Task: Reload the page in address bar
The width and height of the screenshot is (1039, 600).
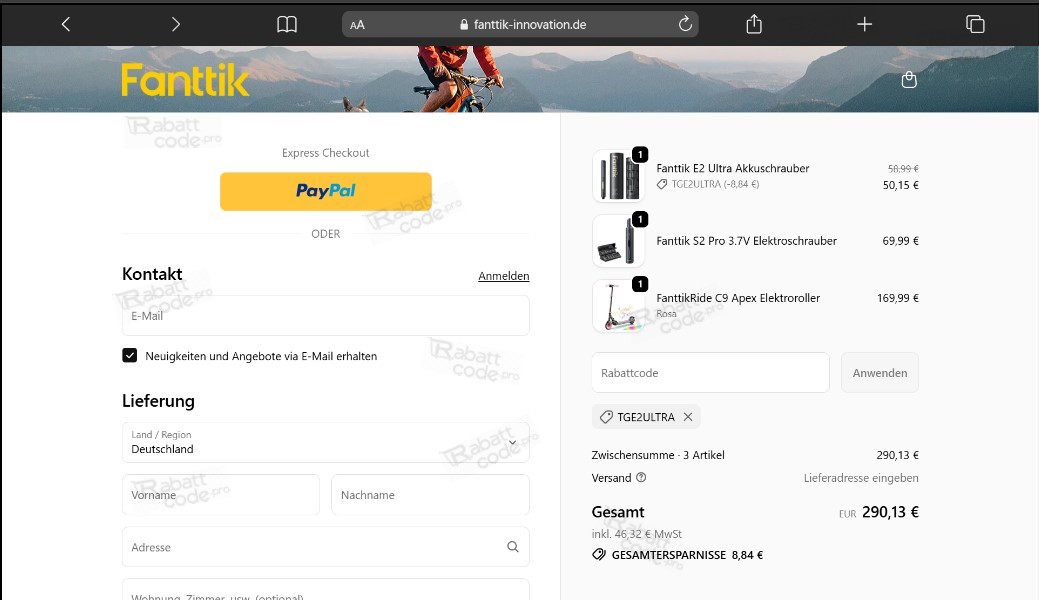Action: pos(685,24)
